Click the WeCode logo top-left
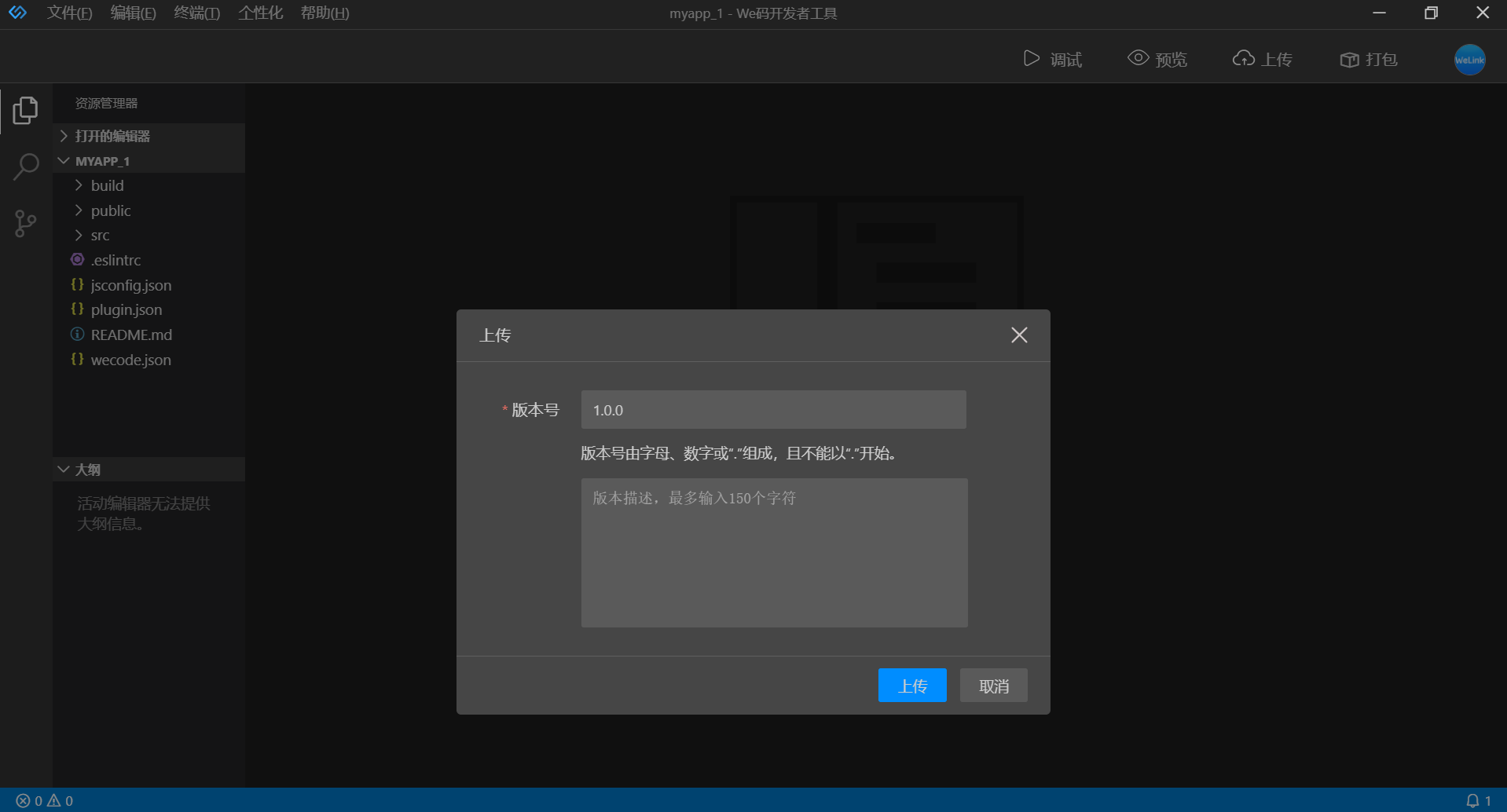 click(x=17, y=12)
